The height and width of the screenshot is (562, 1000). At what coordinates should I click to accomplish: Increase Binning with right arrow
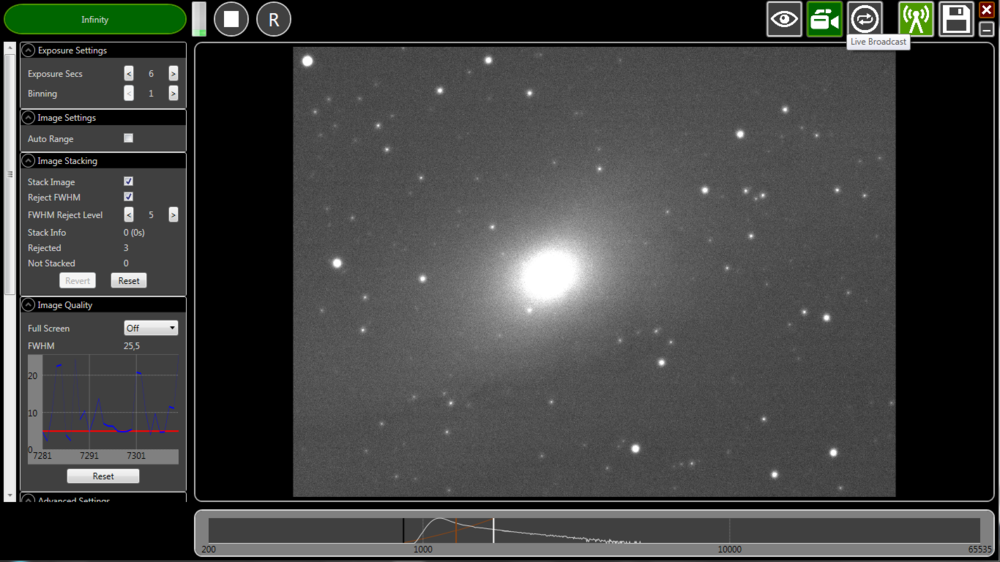(x=173, y=94)
